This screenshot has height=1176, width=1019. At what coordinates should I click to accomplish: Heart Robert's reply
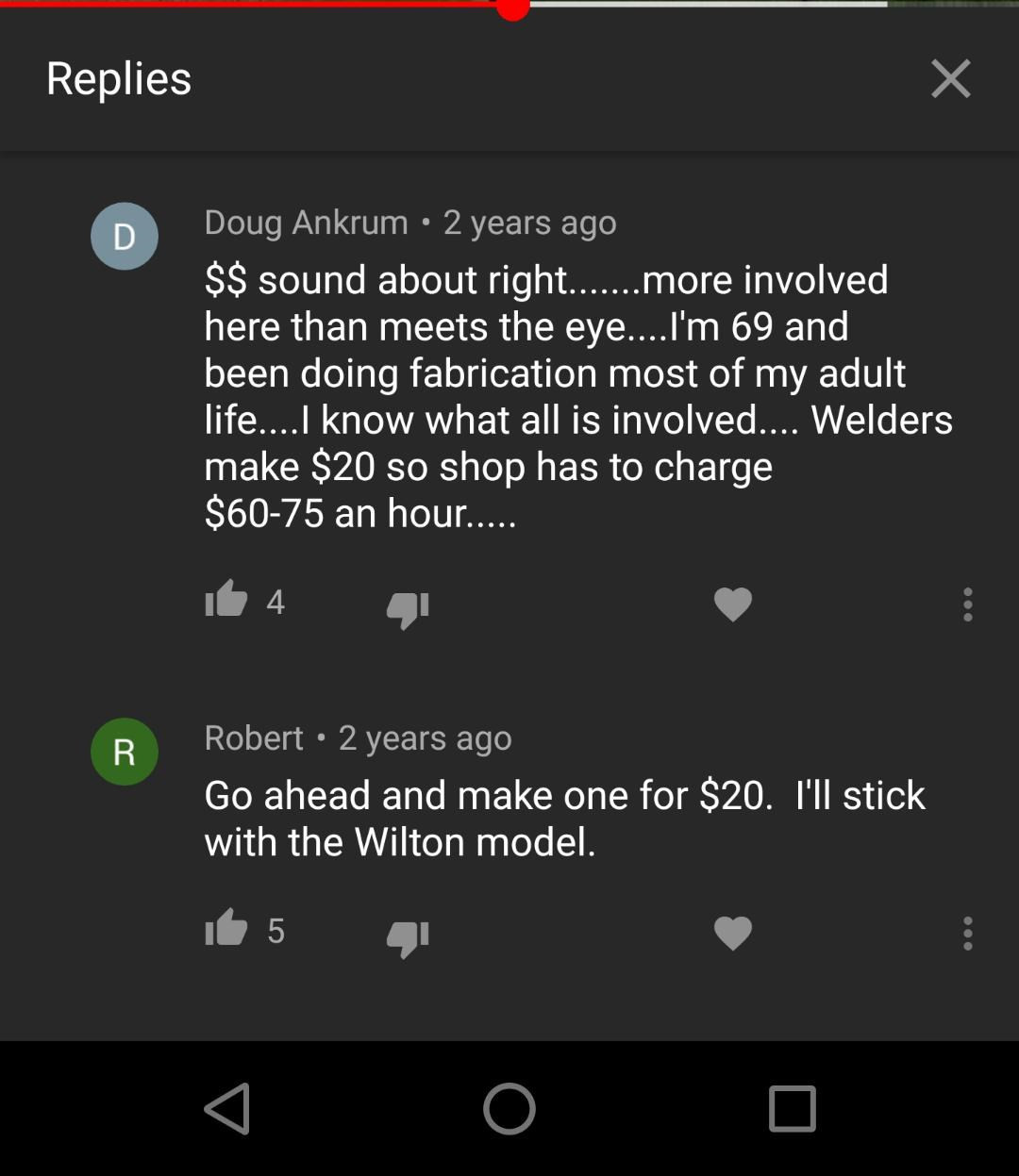(733, 934)
